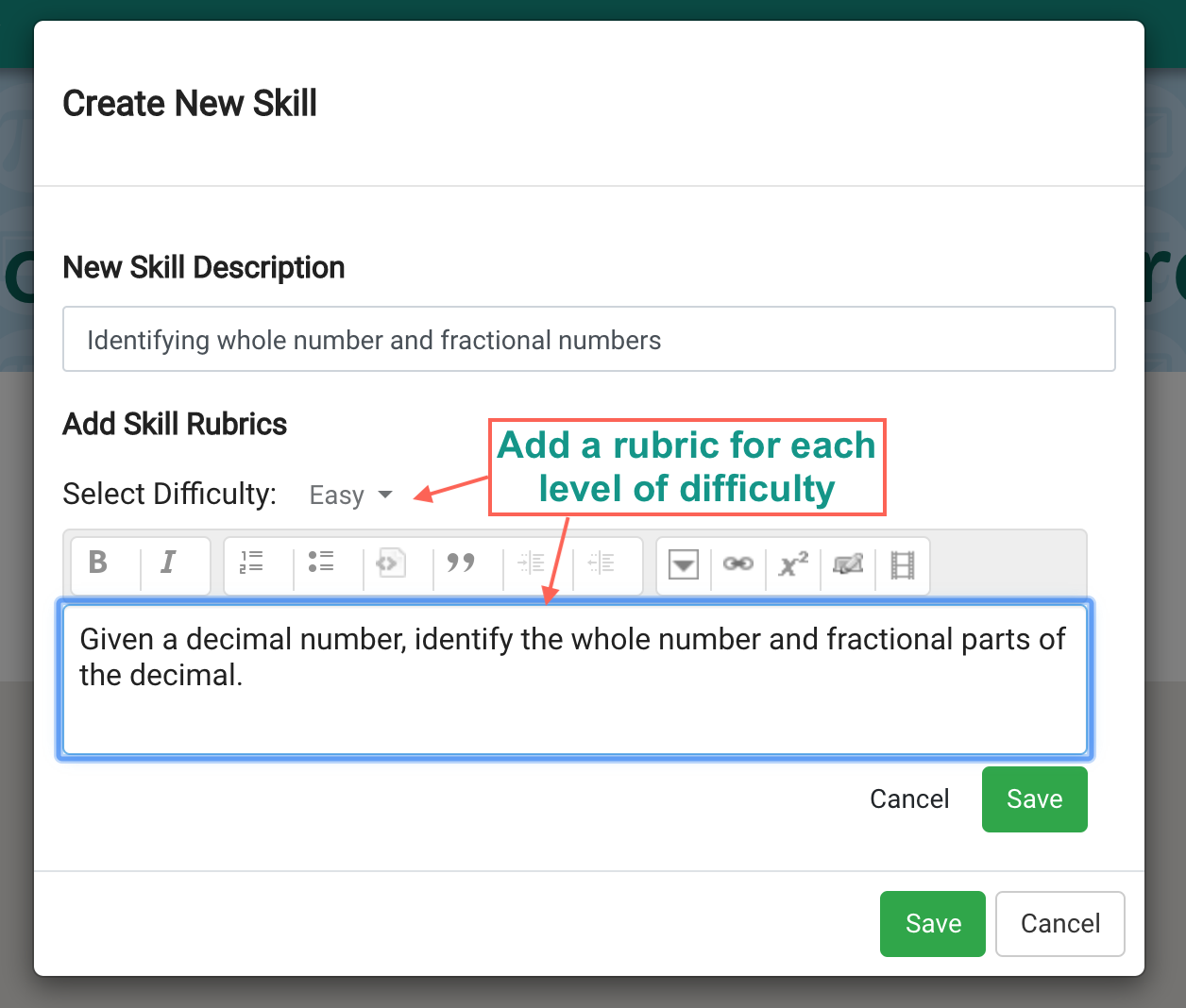This screenshot has width=1186, height=1008.
Task: Save the new skill with bottom Save button
Action: [x=933, y=924]
